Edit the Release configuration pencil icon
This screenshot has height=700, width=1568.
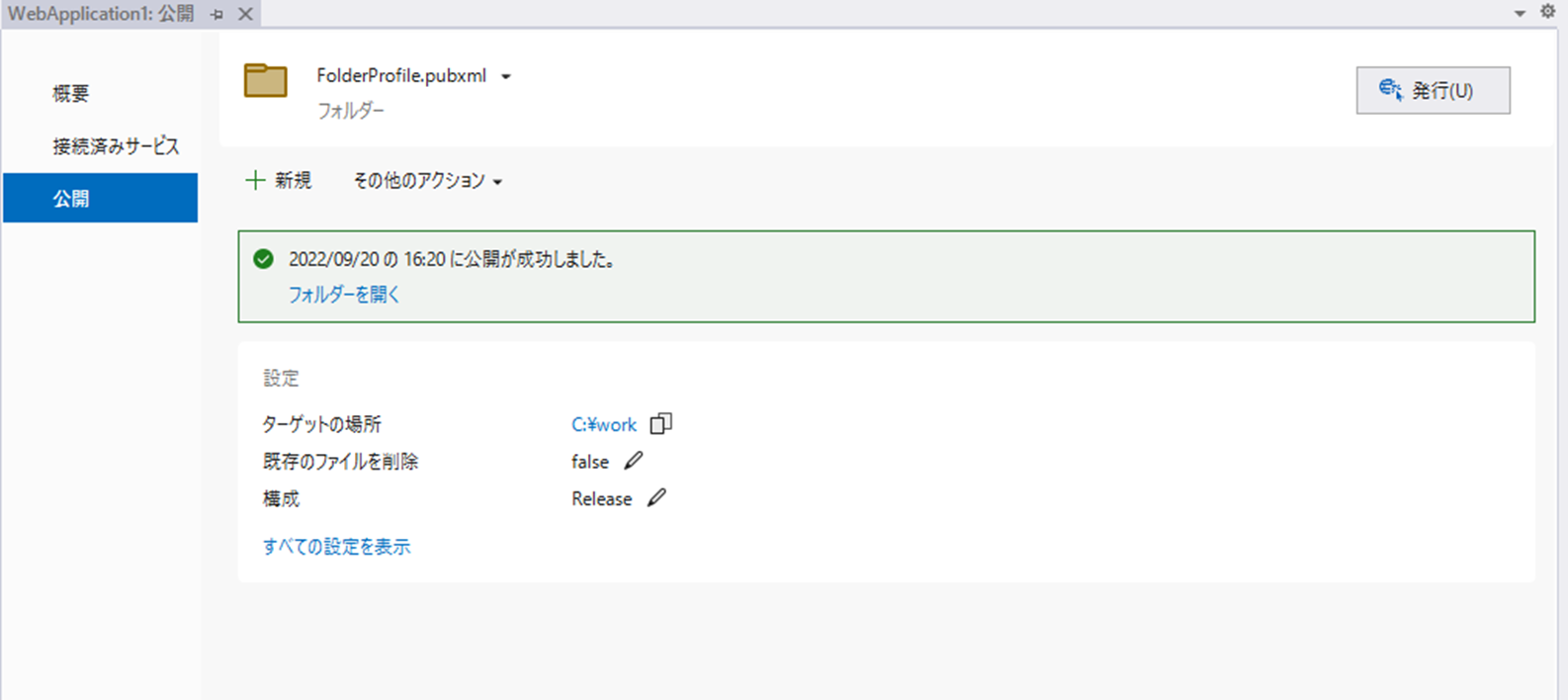656,497
